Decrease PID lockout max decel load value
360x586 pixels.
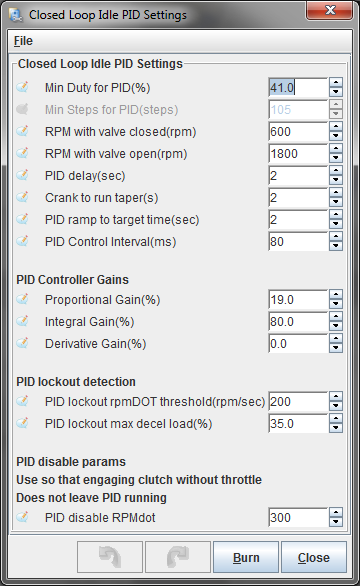coord(336,428)
